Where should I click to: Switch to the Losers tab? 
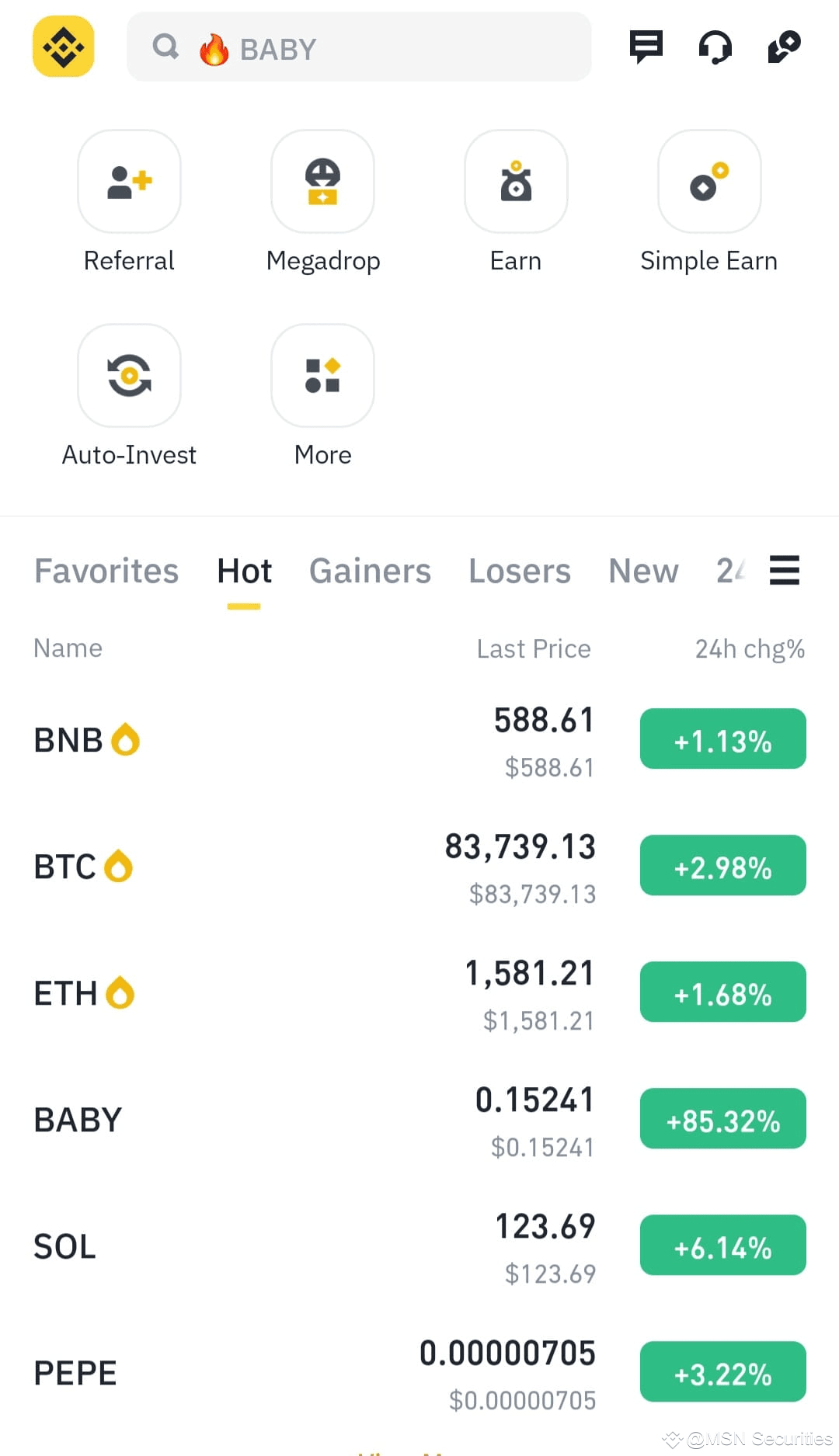point(519,571)
